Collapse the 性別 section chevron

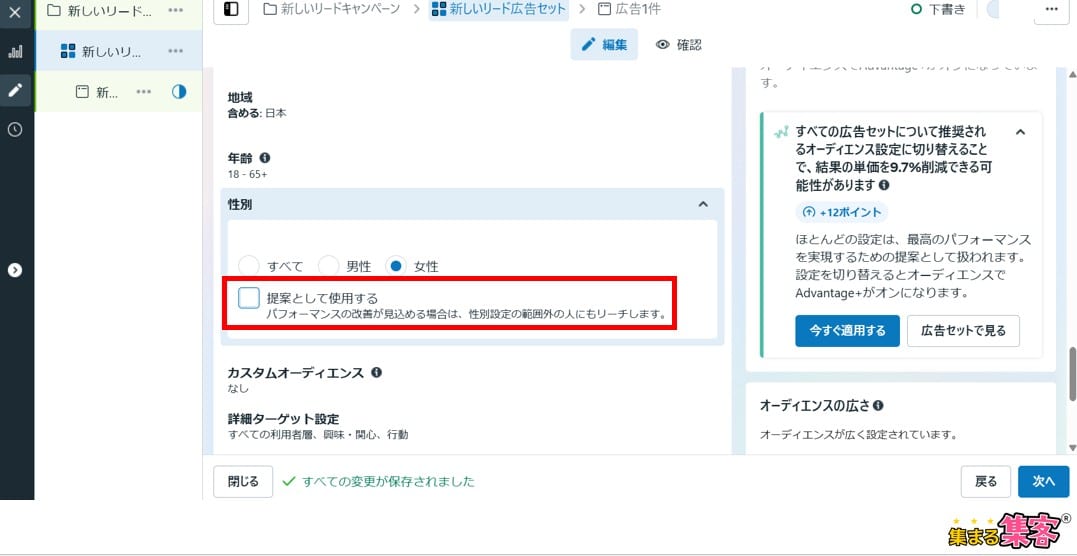coord(703,204)
